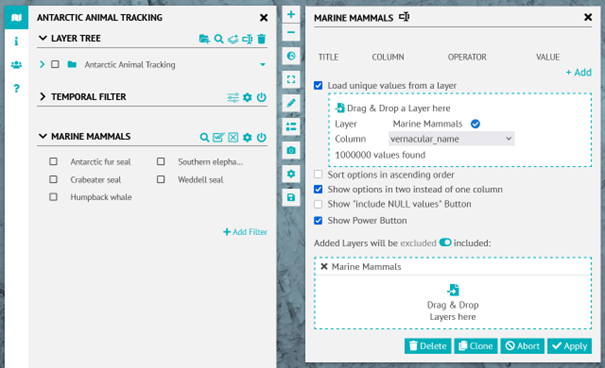Zoom in with the plus map button
The image size is (605, 368).
291,15
